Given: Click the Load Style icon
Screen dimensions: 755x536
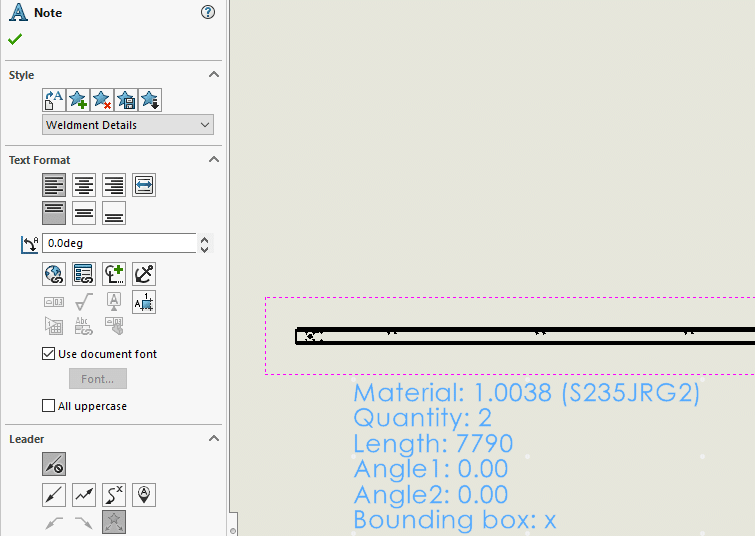Looking at the screenshot, I should click(150, 99).
